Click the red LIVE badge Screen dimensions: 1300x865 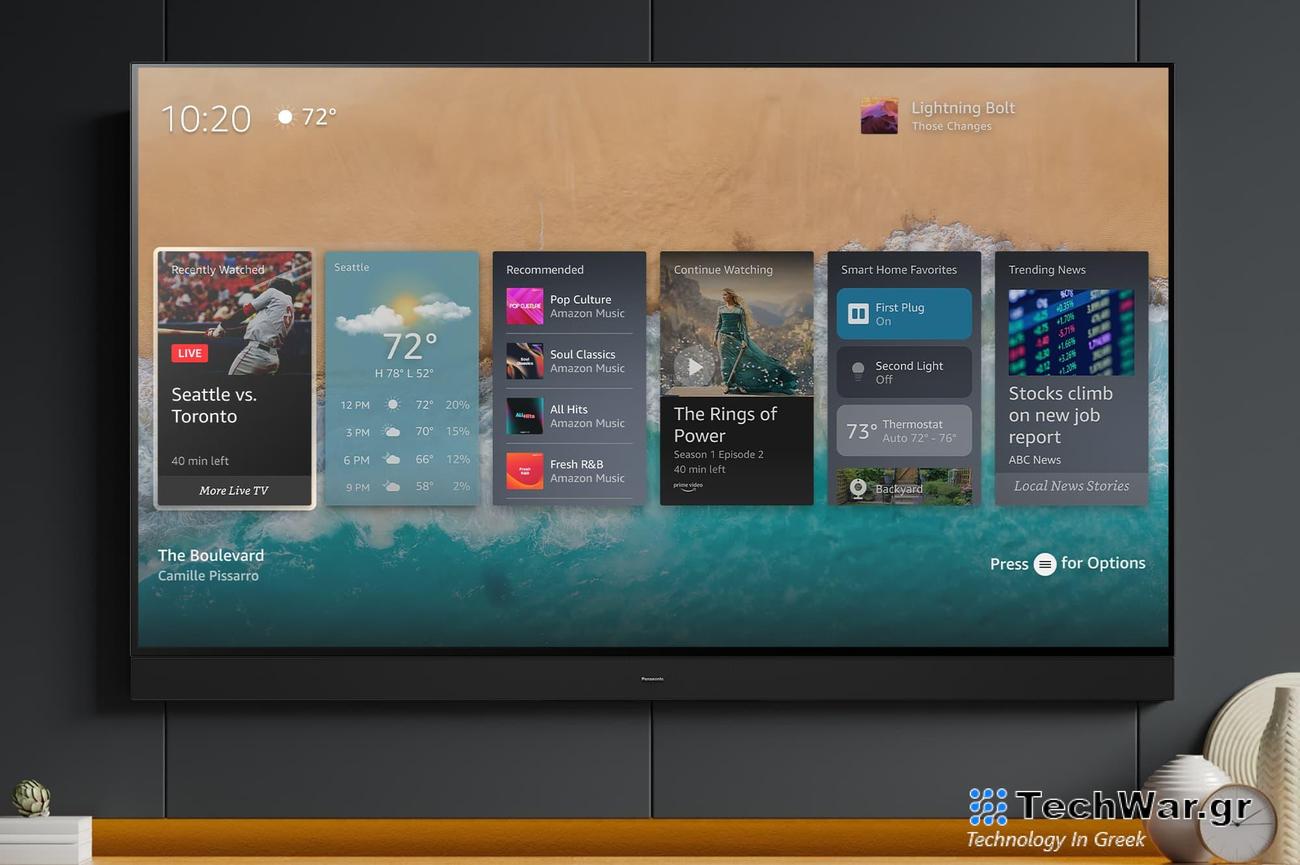click(189, 353)
